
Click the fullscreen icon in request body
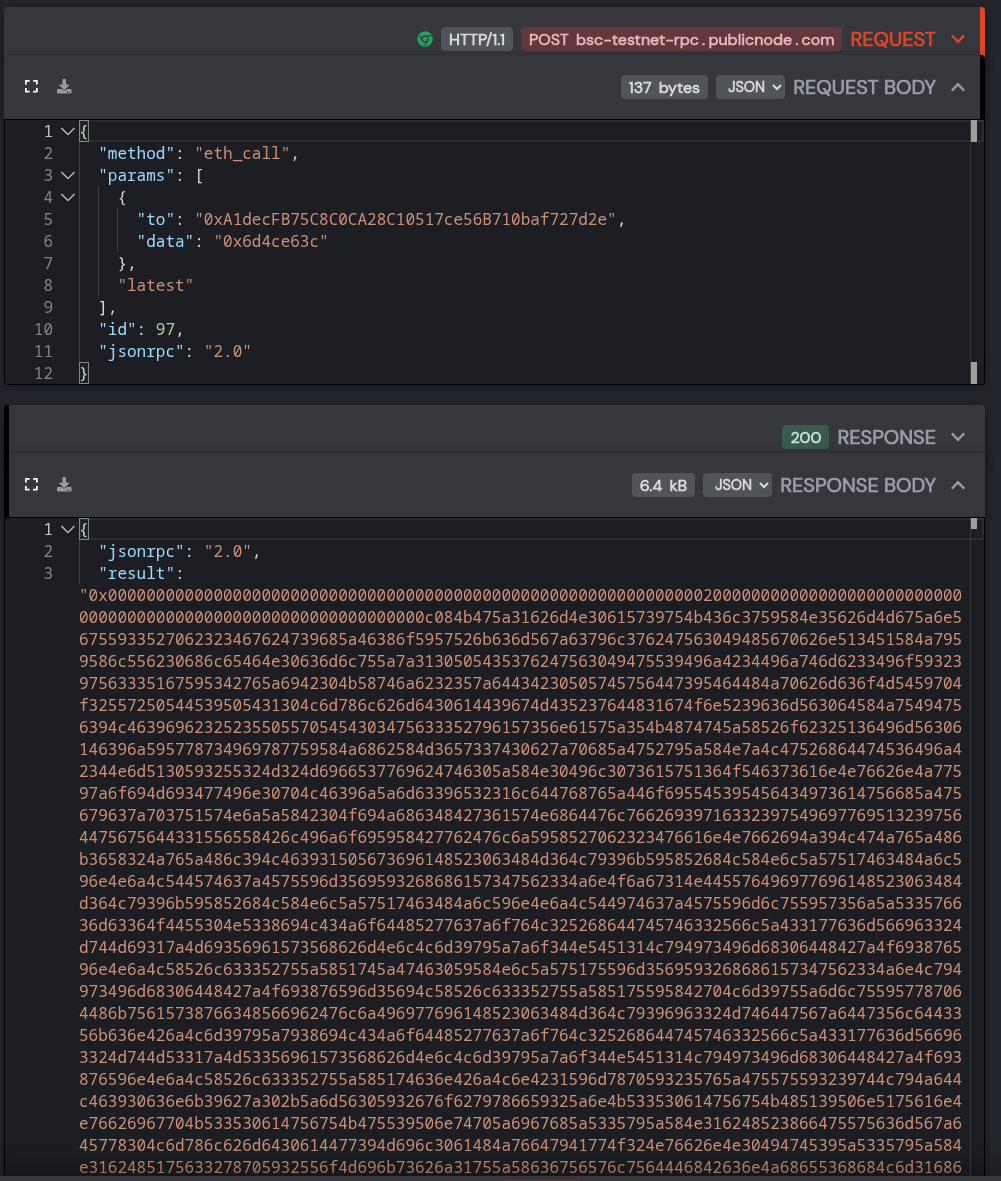[x=32, y=87]
